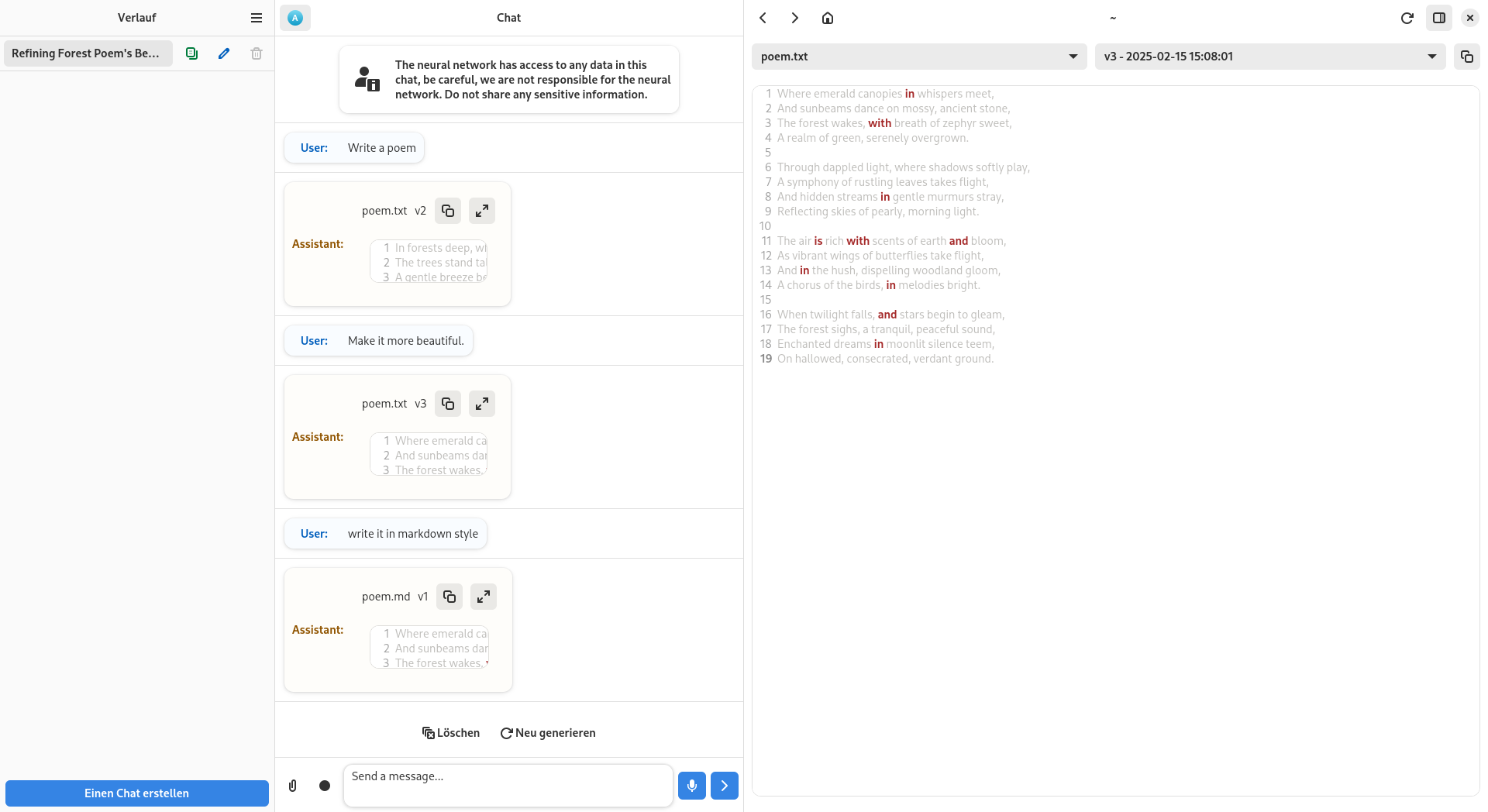1488x812 pixels.
Task: Go forward in file viewer
Action: (795, 18)
